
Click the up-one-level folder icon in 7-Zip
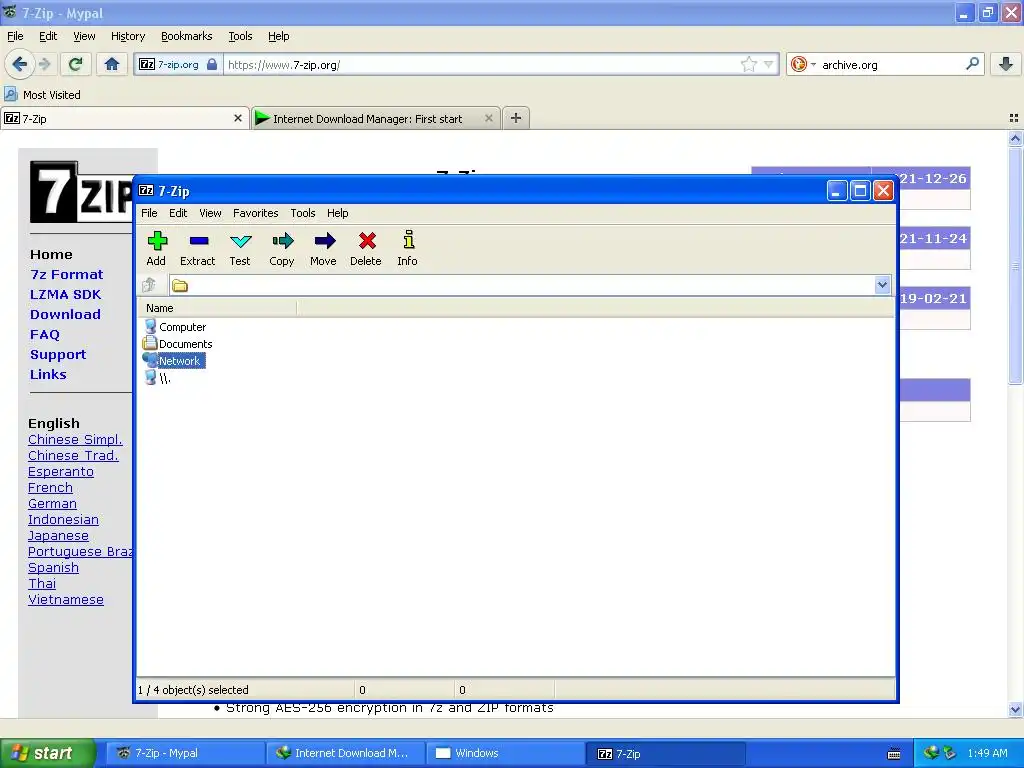149,285
